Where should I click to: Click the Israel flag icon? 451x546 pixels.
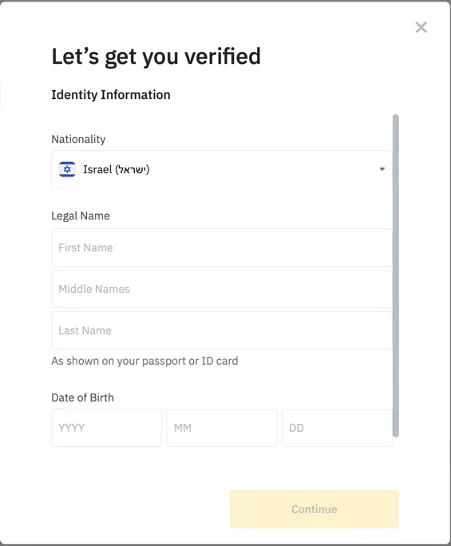point(67,169)
